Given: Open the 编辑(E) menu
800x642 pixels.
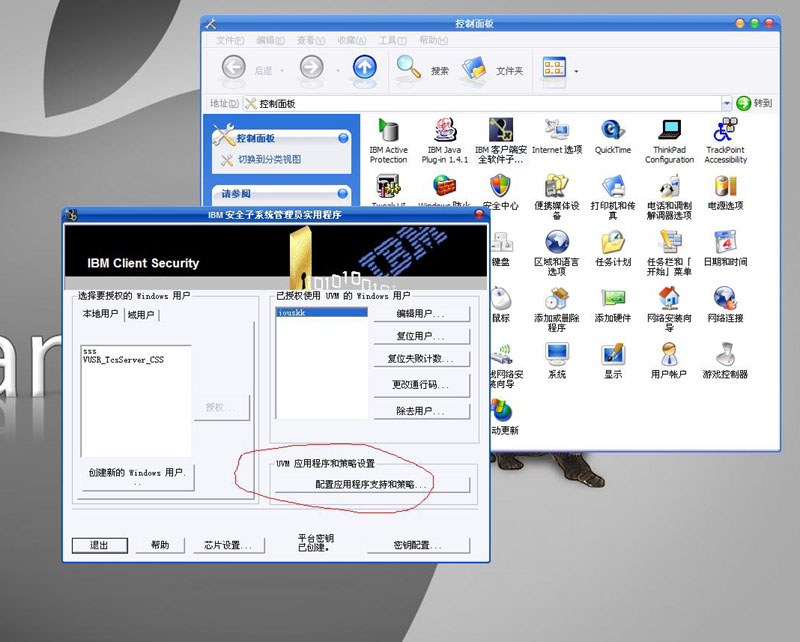Looking at the screenshot, I should [x=270, y=40].
